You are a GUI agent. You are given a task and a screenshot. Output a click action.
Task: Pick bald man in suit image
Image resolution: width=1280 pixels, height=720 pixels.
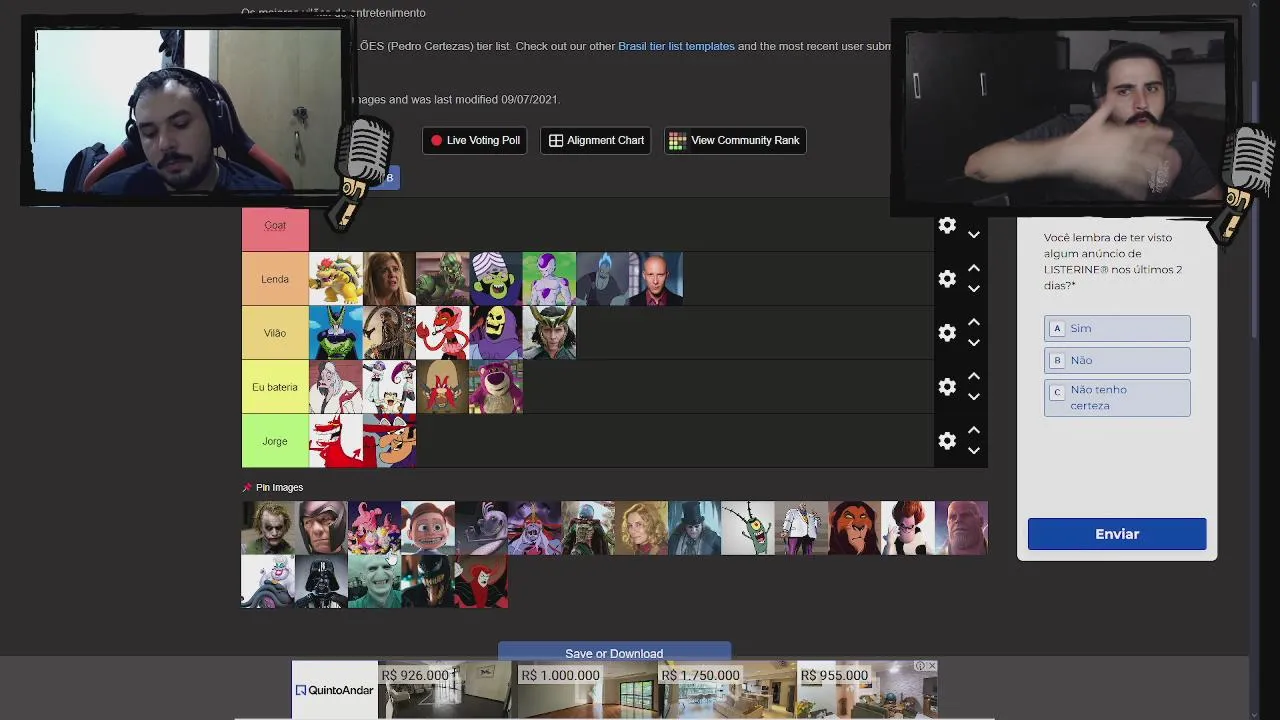click(655, 279)
